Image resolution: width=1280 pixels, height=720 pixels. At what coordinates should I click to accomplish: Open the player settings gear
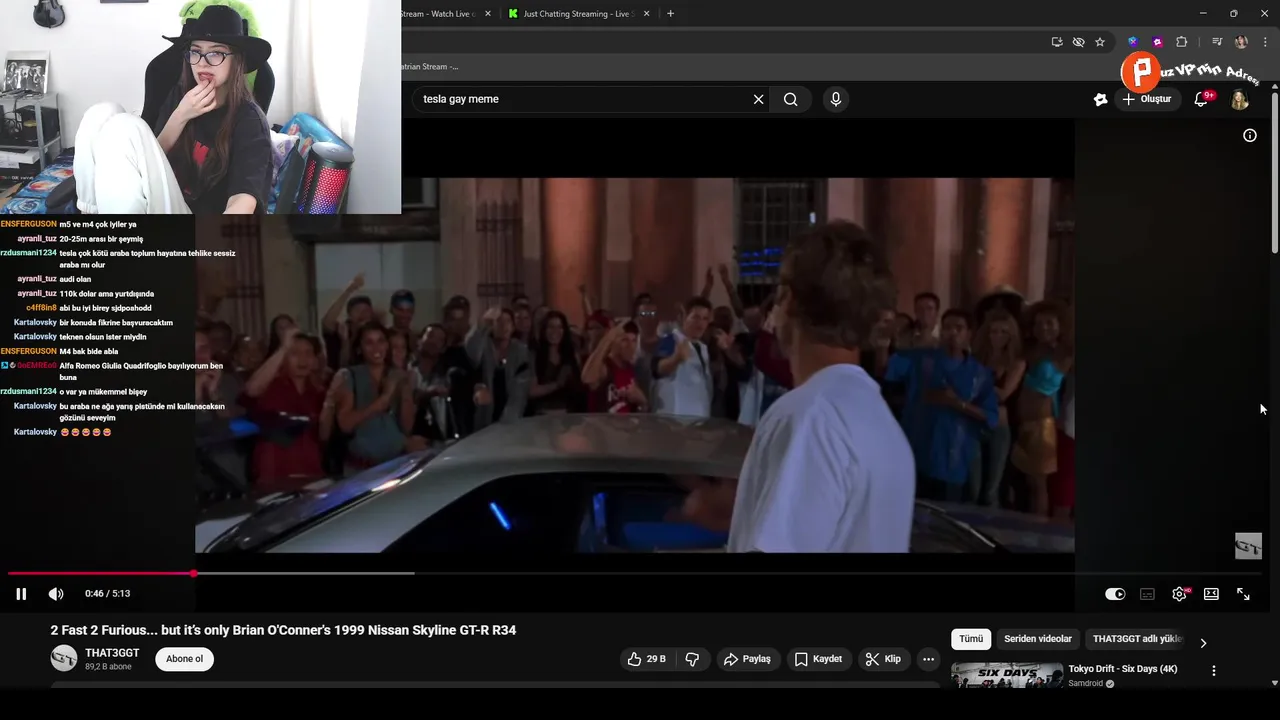pos(1180,594)
